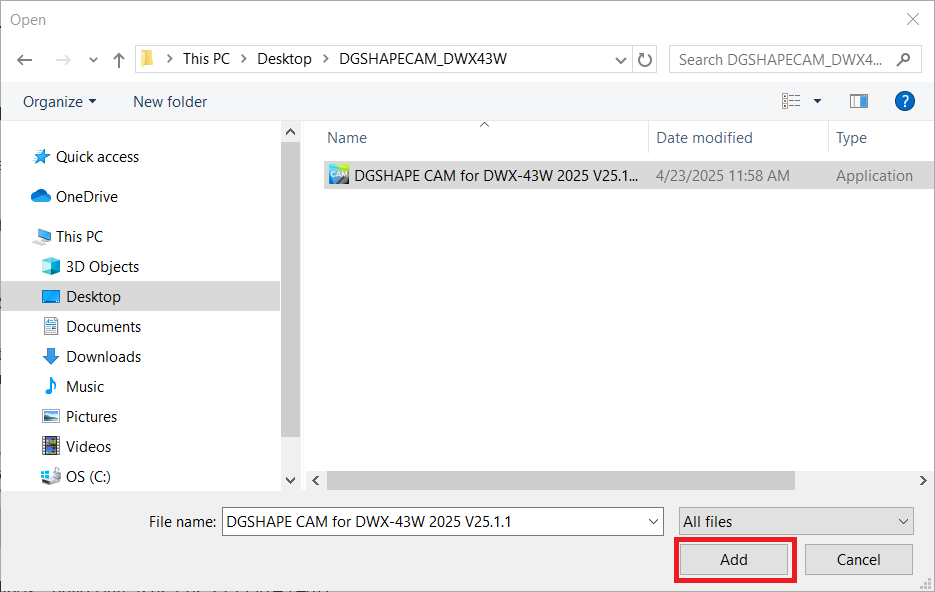Click the navigation pane scroll down arrow
935x592 pixels.
pos(290,481)
